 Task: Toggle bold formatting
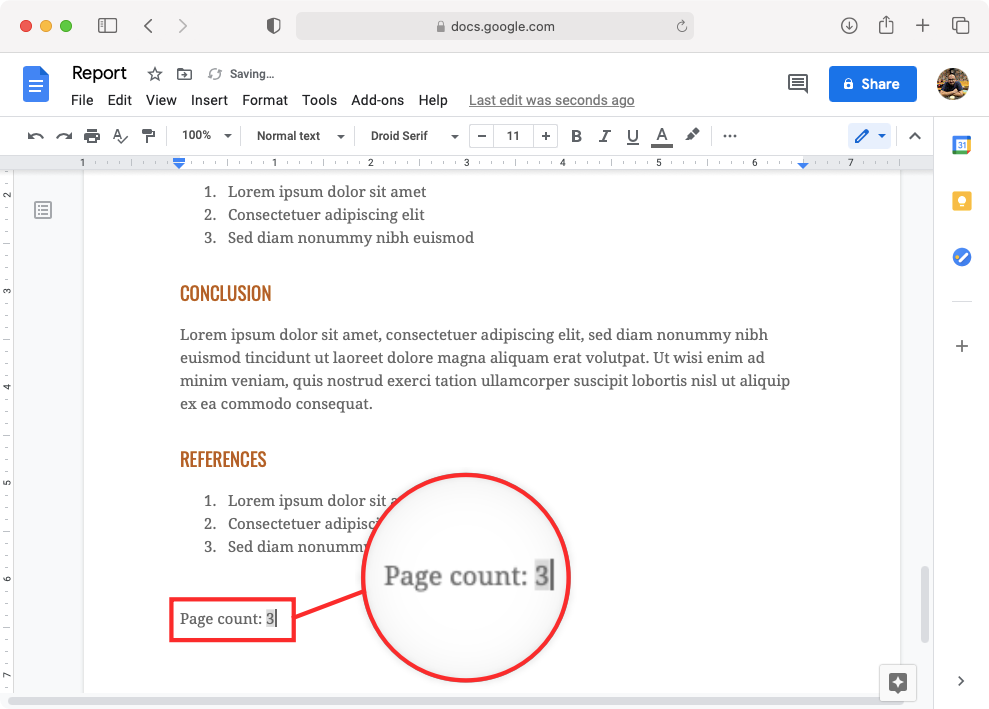576,135
